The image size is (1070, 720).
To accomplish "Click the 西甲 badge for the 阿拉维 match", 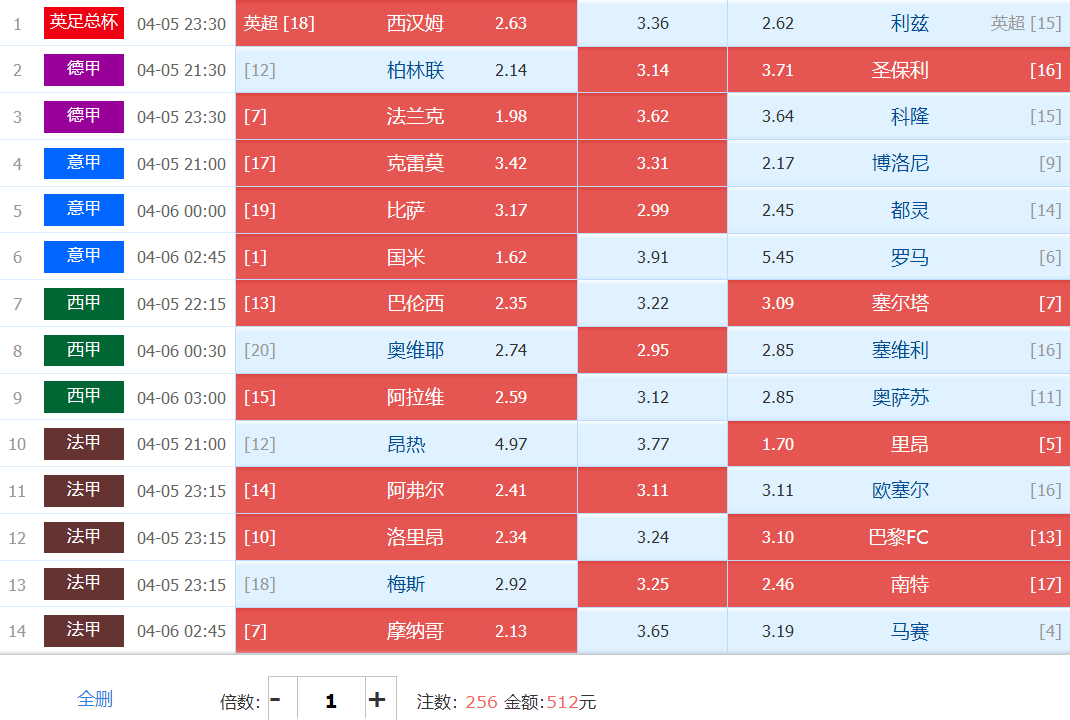I will click(84, 397).
